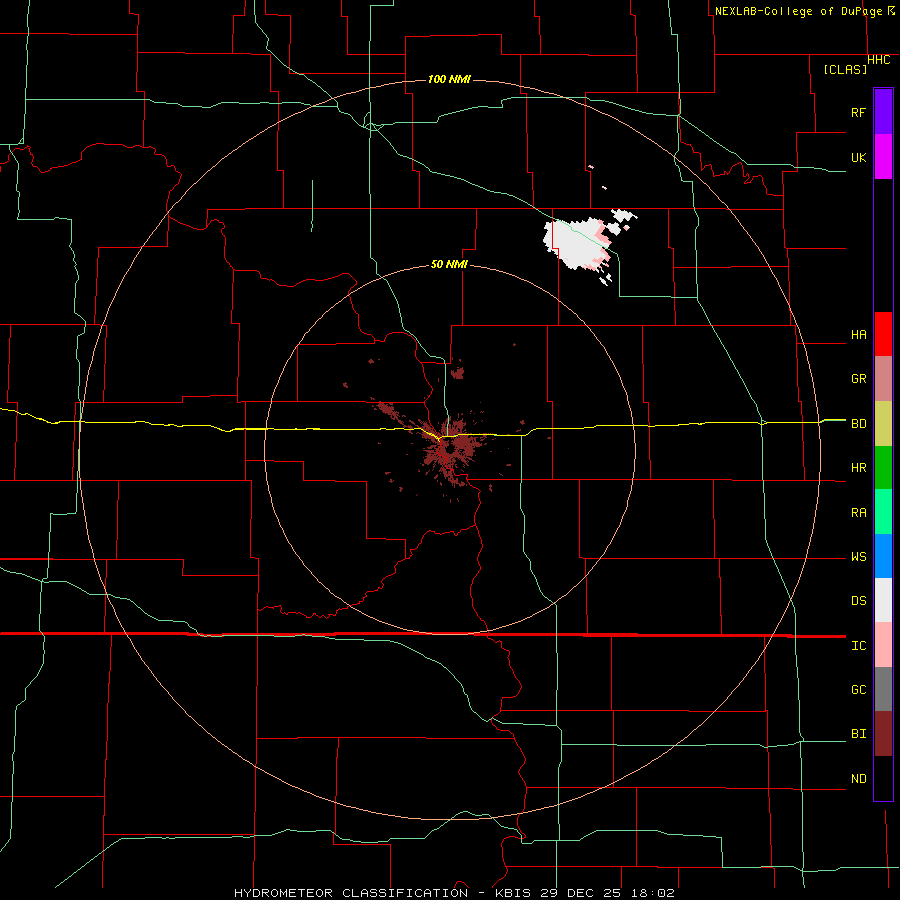The width and height of the screenshot is (900, 900).
Task: Click the 'GC' legend label
Action: [x=858, y=690]
